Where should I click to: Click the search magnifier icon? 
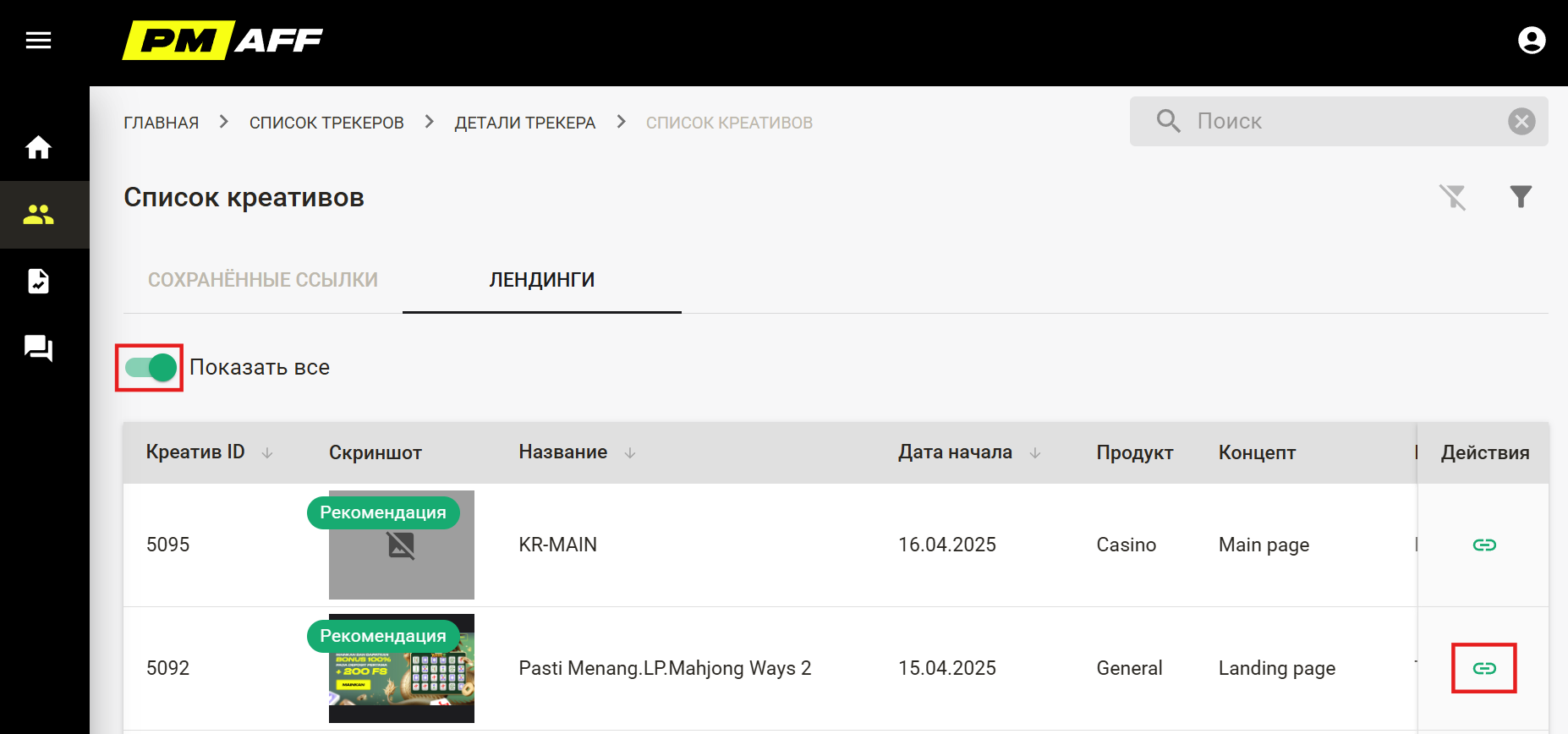[x=1168, y=121]
